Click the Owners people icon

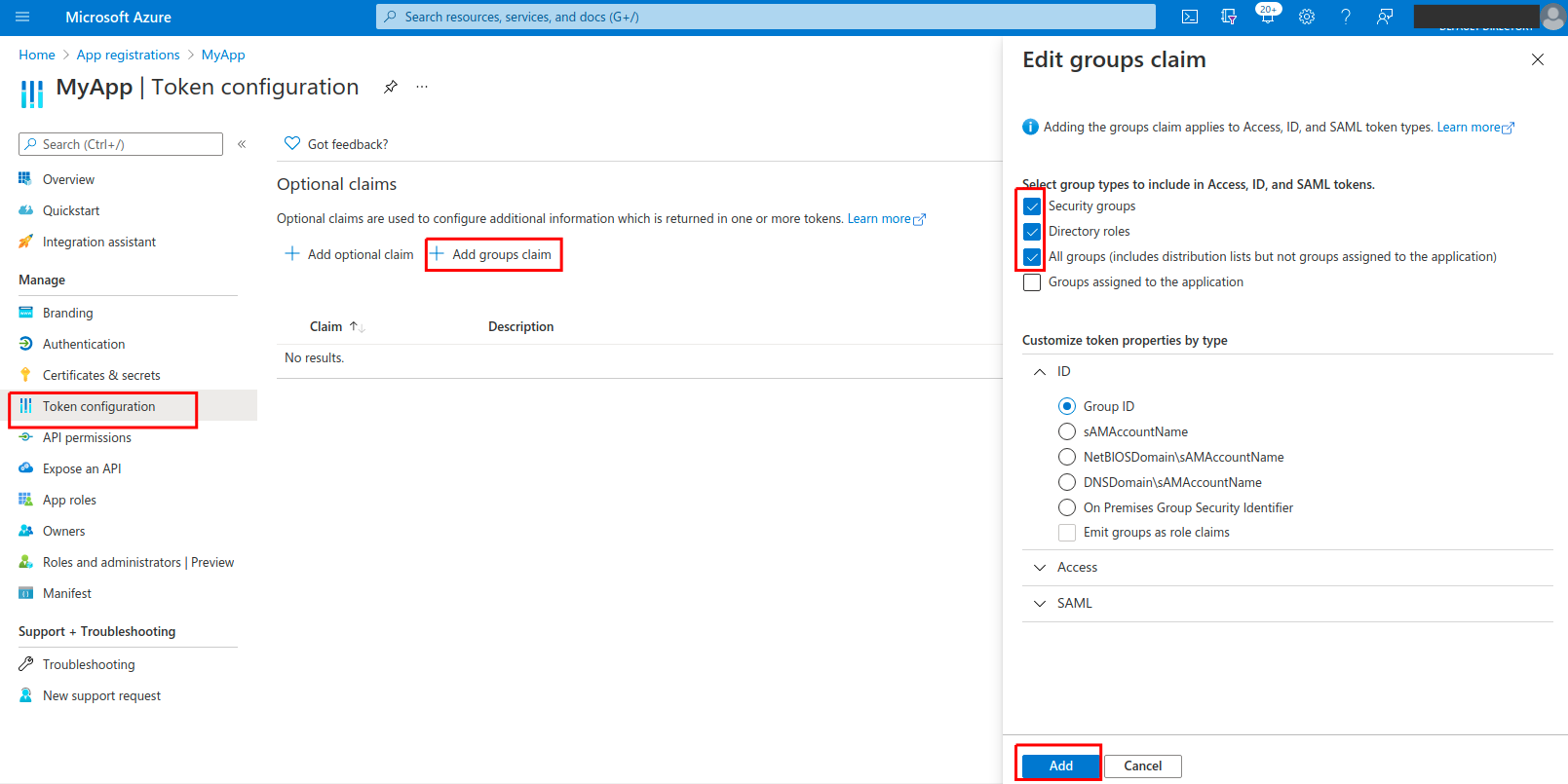[25, 531]
